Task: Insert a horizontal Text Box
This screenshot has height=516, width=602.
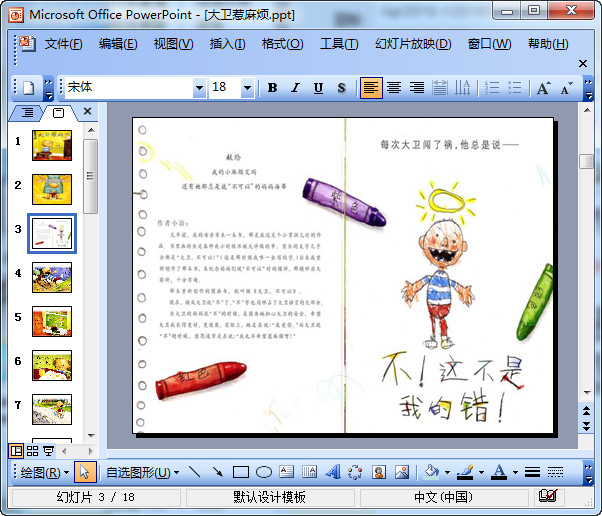Action: pos(286,472)
